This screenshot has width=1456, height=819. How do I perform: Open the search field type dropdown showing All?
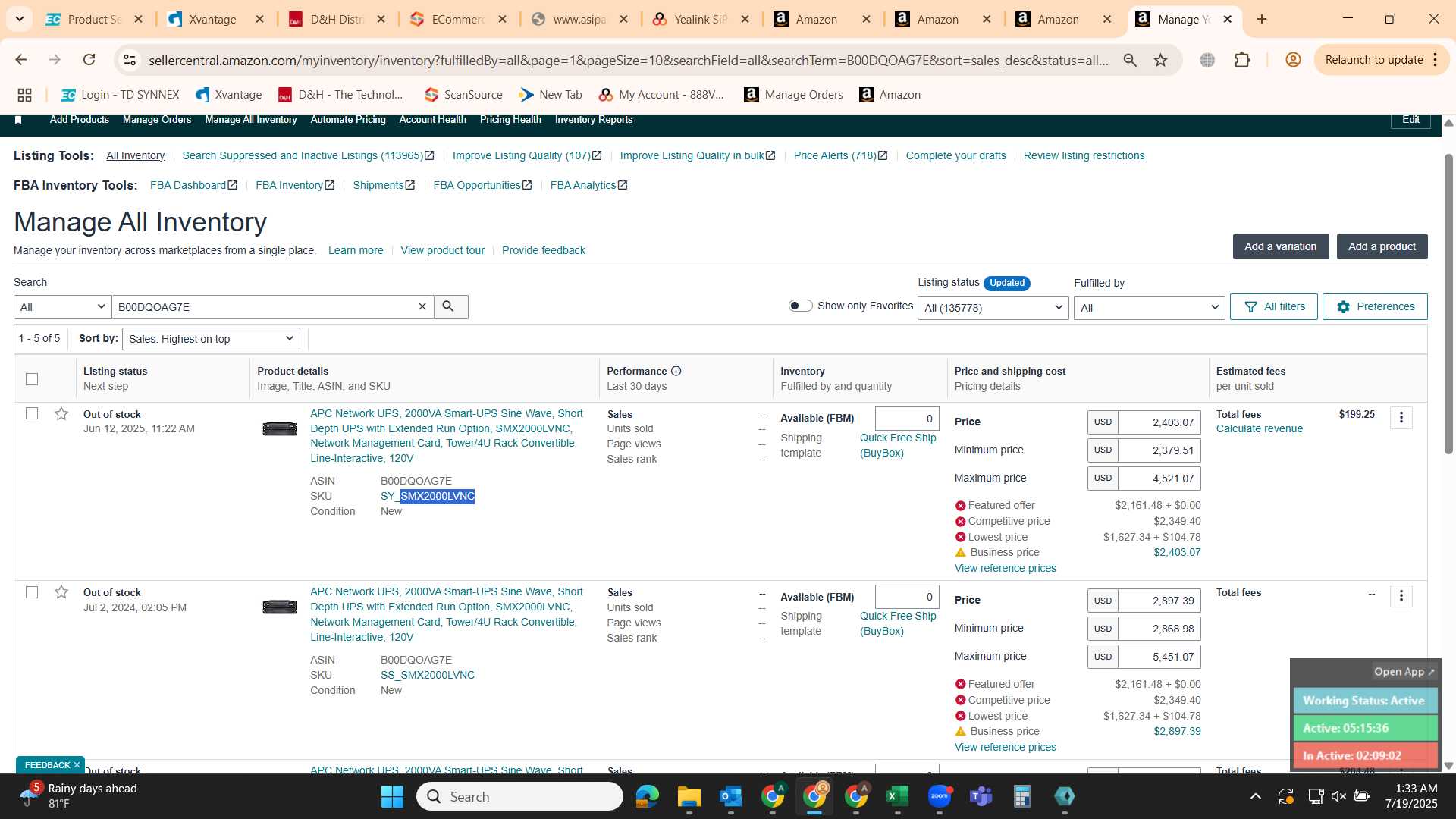(x=63, y=306)
